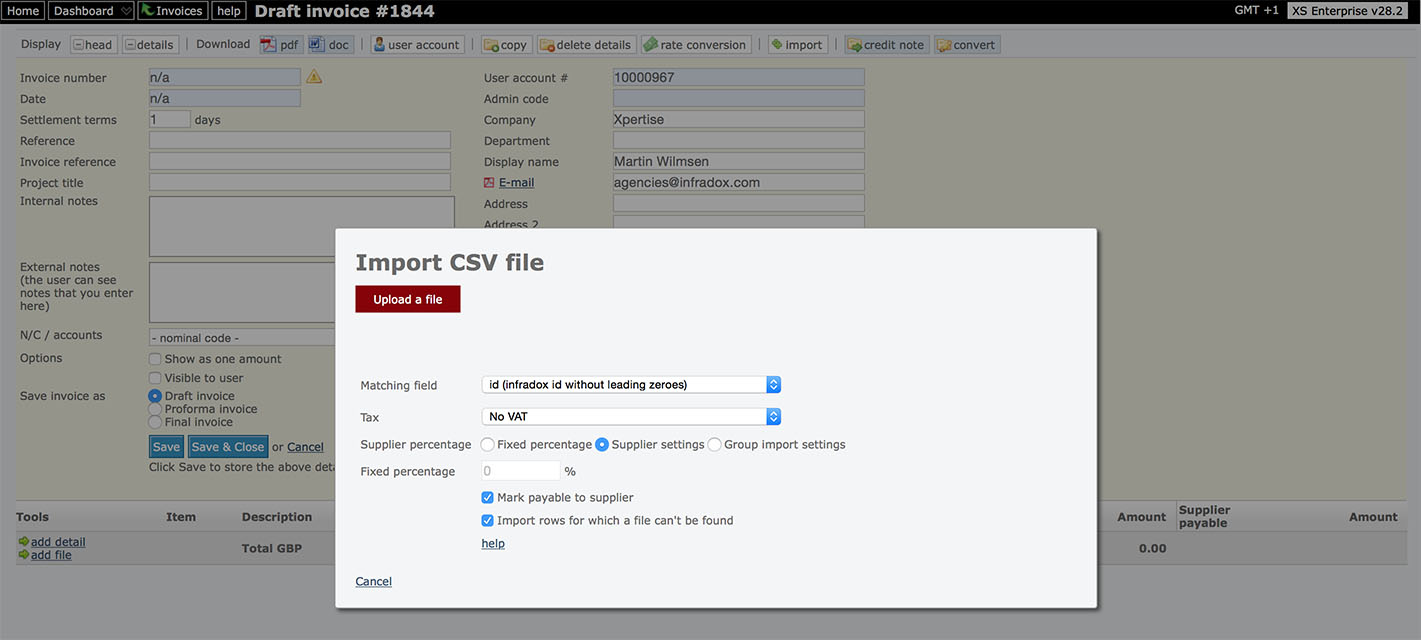Open the help menu in top bar
Viewport: 1421px width, 640px height.
pyautogui.click(x=229, y=11)
